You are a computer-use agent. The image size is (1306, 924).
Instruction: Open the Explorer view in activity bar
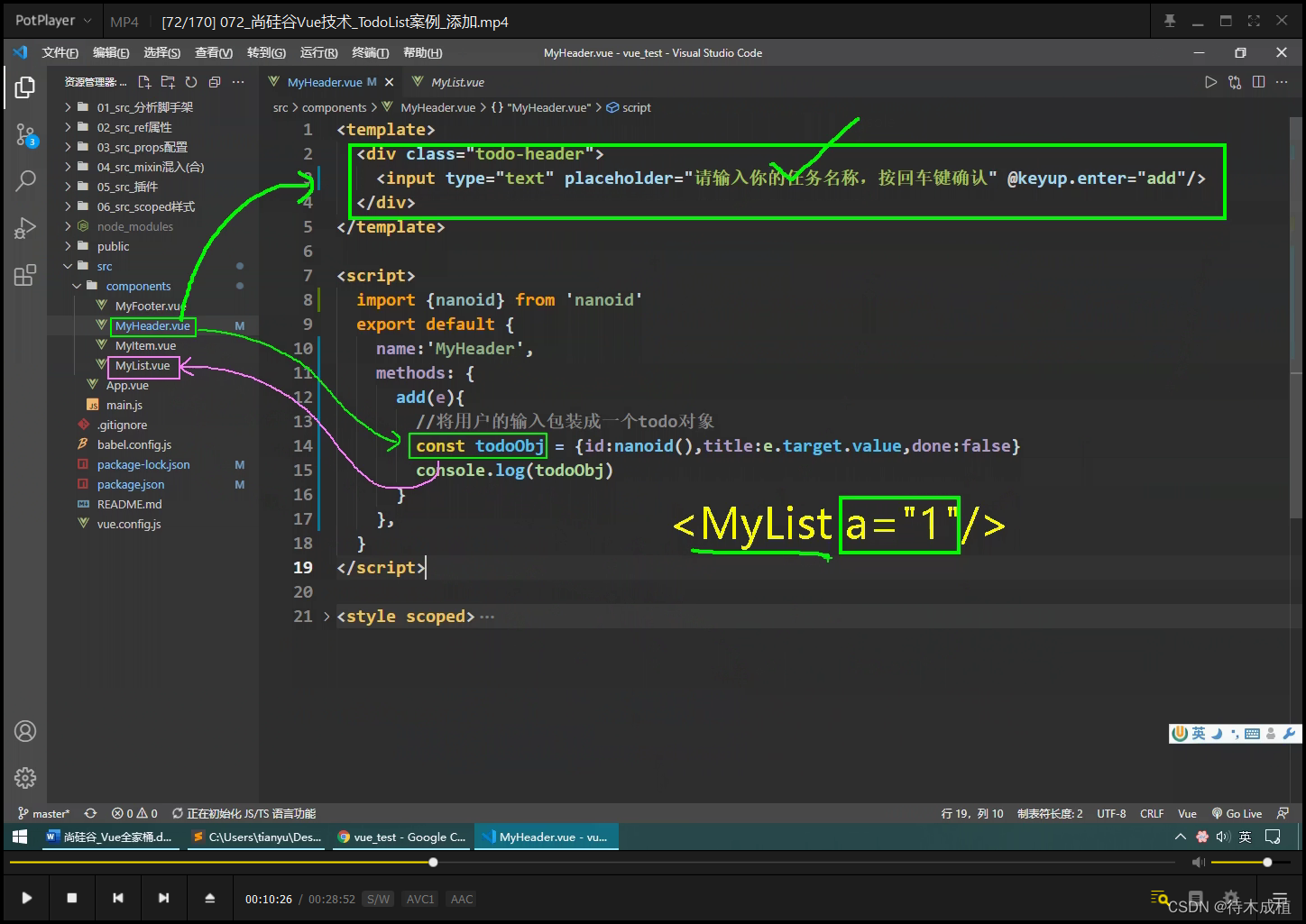[25, 87]
